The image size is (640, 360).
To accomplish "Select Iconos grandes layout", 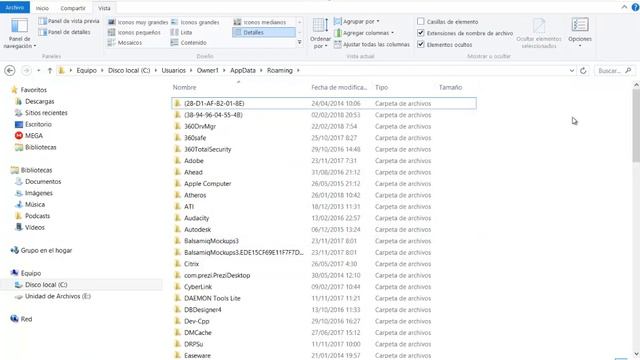I will (x=195, y=22).
